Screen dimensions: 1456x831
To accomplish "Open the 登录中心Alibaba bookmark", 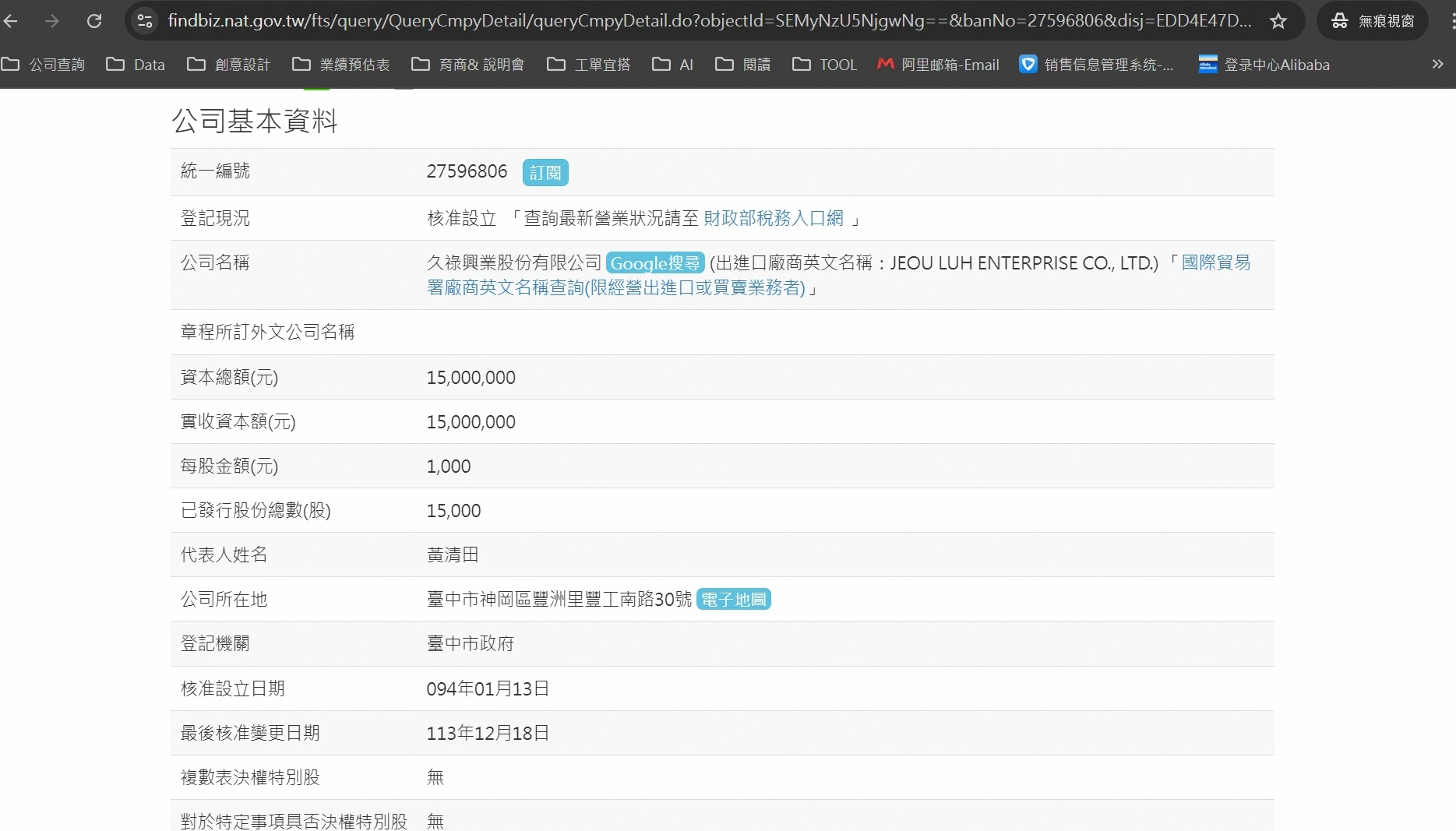I will point(1264,65).
